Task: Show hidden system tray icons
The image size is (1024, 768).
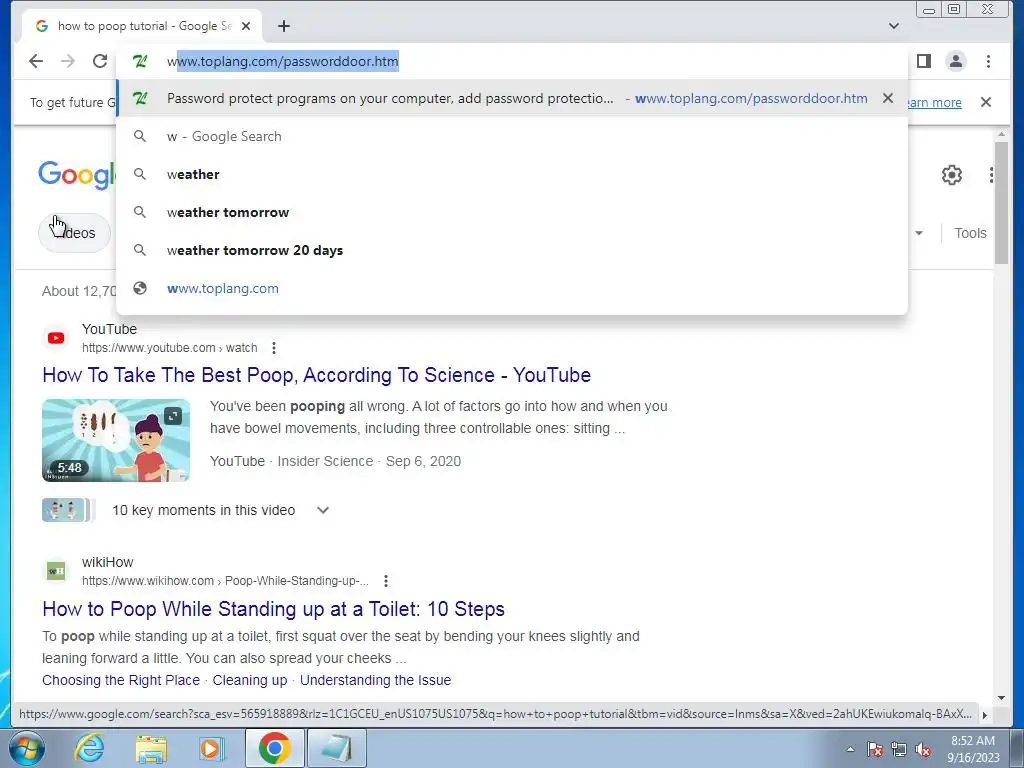Action: 850,749
